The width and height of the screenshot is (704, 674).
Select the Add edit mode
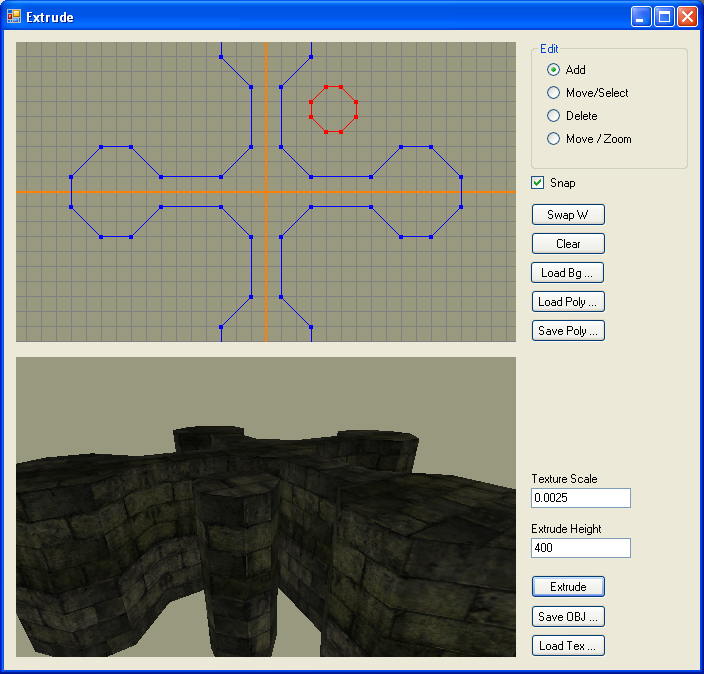[x=554, y=70]
